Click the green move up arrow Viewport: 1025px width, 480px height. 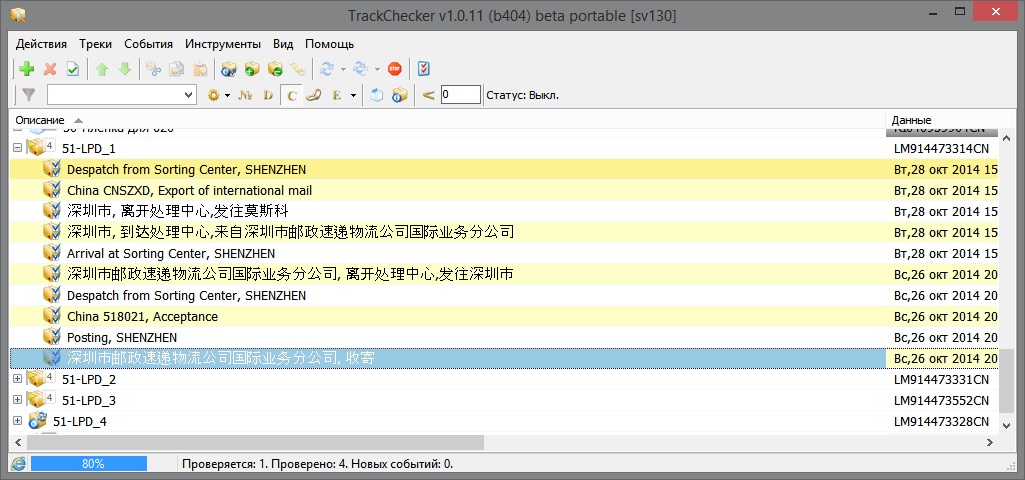coord(101,69)
